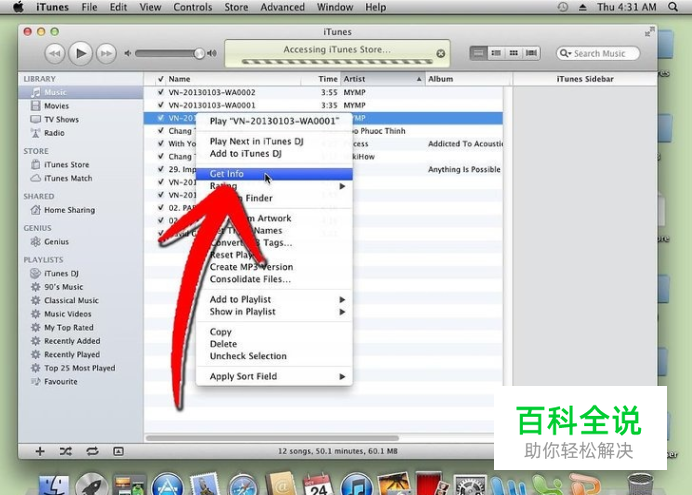Click the horizontal scrollbar under song list
This screenshot has height=495, width=692.
coord(272,438)
